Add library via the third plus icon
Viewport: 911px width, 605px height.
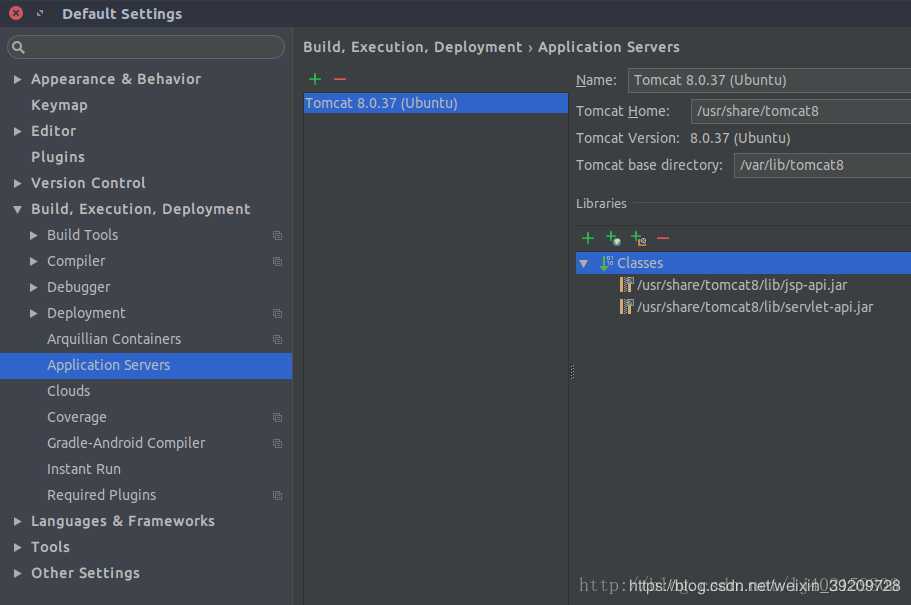[639, 238]
